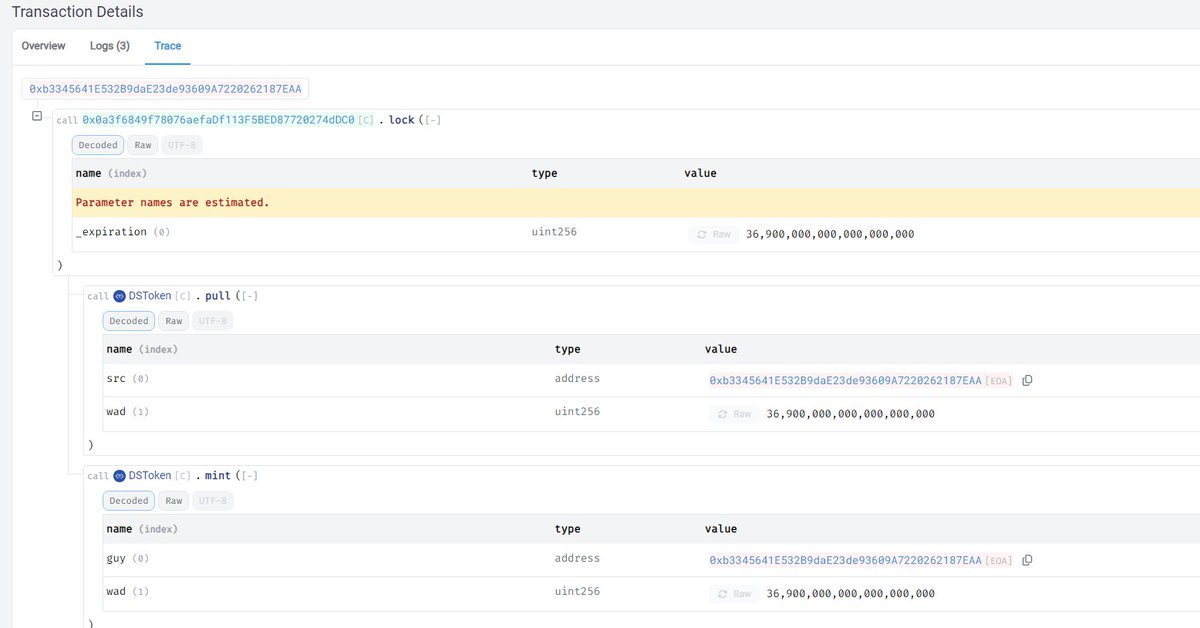The image size is (1200, 628).
Task: Switch to the Overview tab
Action: click(x=44, y=46)
